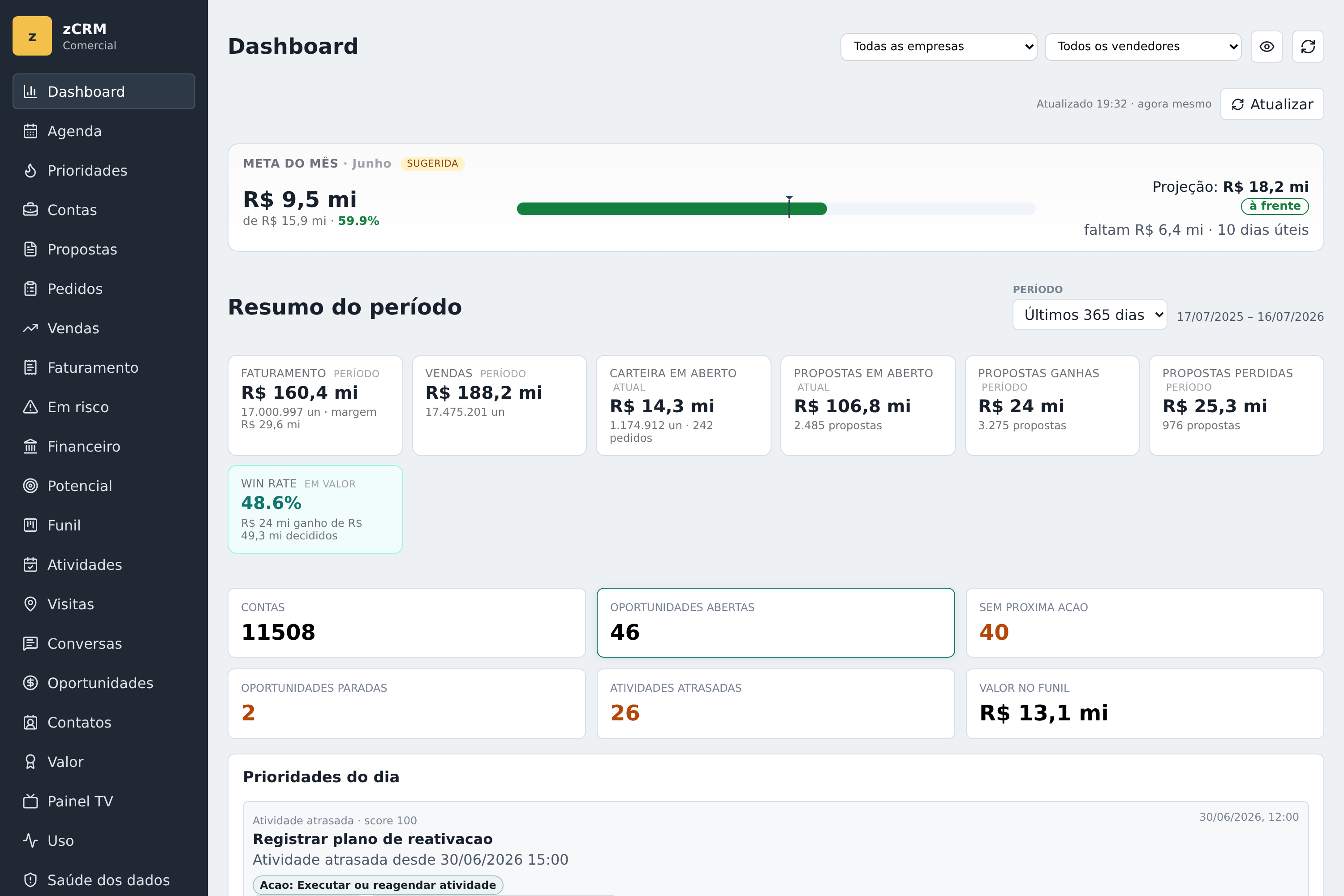Viewport: 1344px width, 896px height.
Task: Click the Agenda calendar icon
Action: tap(30, 131)
